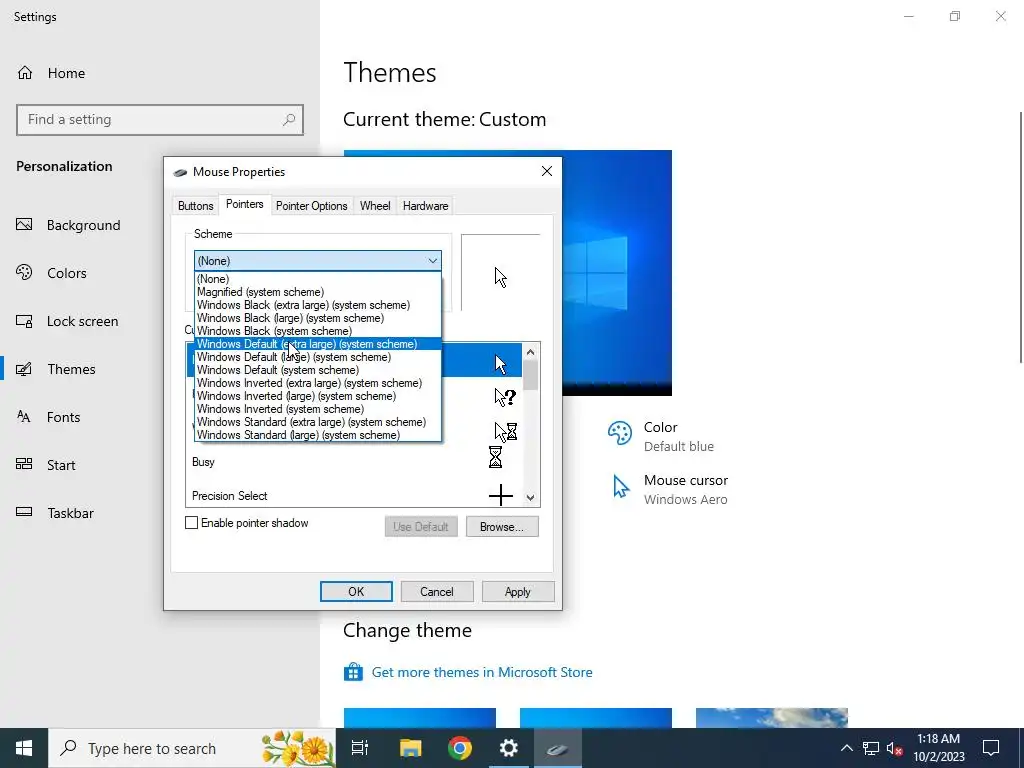Viewport: 1024px width, 768px height.
Task: Collapse the Scheme dropdown arrow
Action: pos(432,261)
